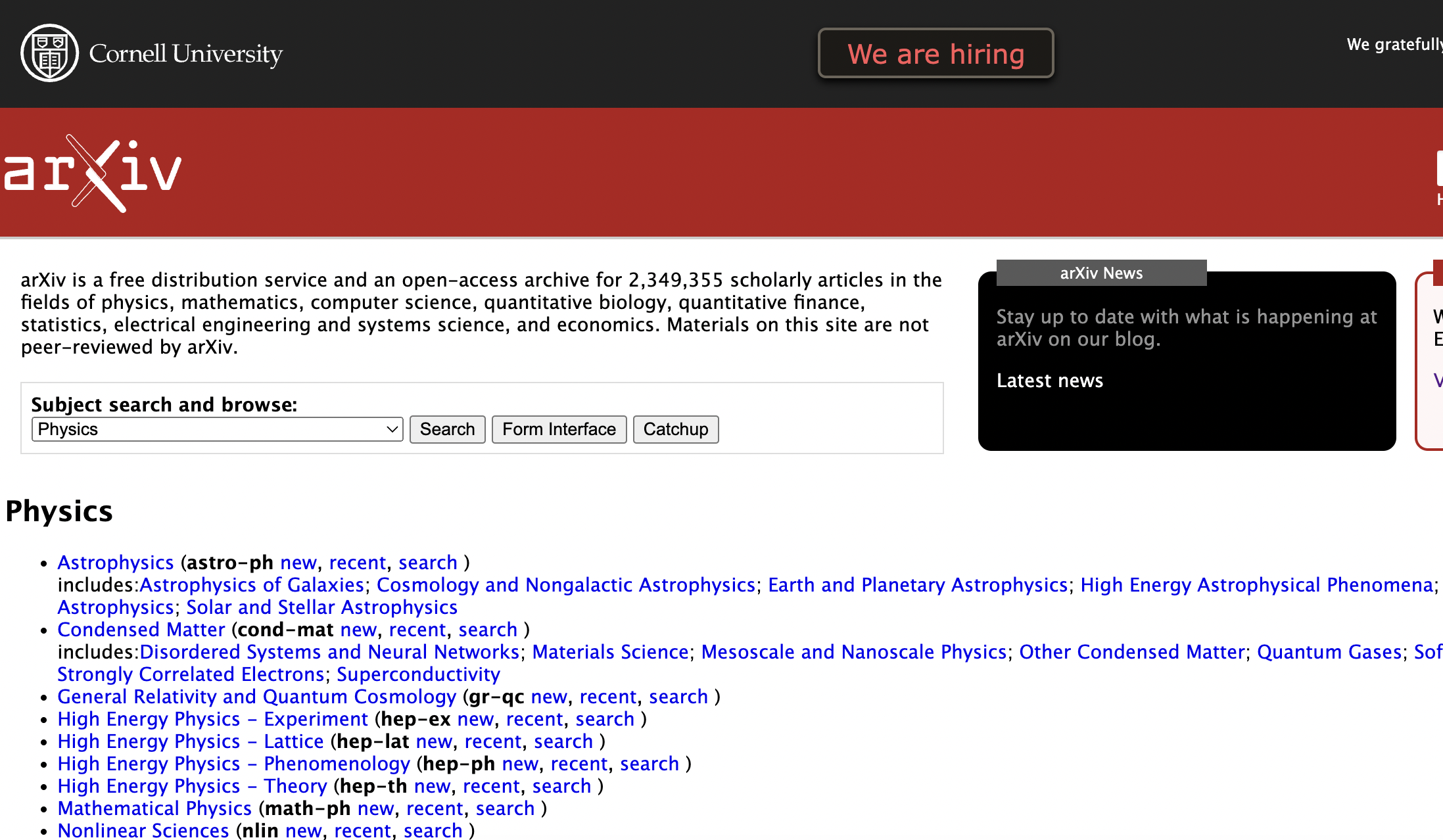
Task: Click the Form Interface button
Action: [x=558, y=429]
